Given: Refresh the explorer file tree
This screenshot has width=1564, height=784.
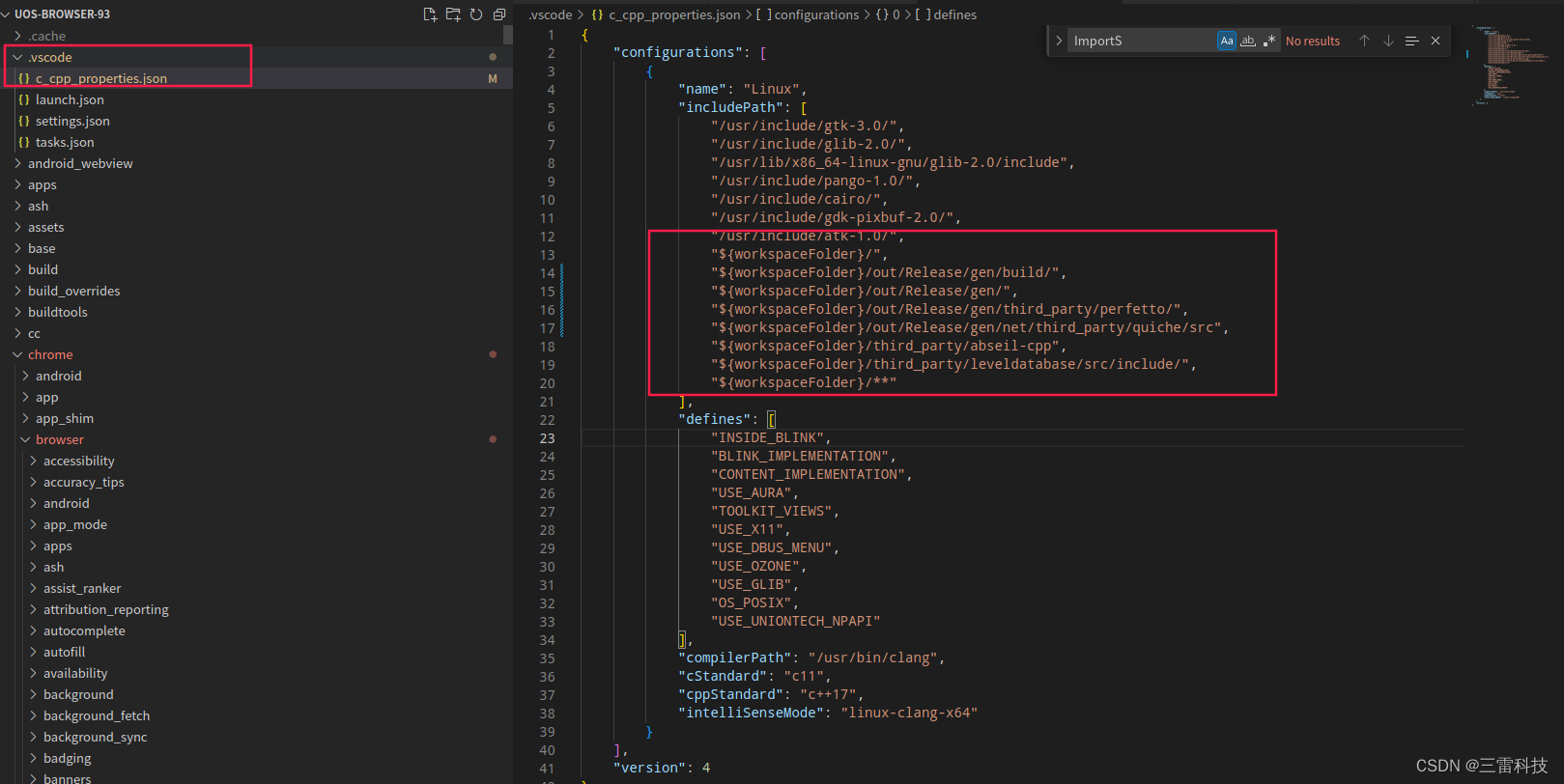Looking at the screenshot, I should point(476,14).
